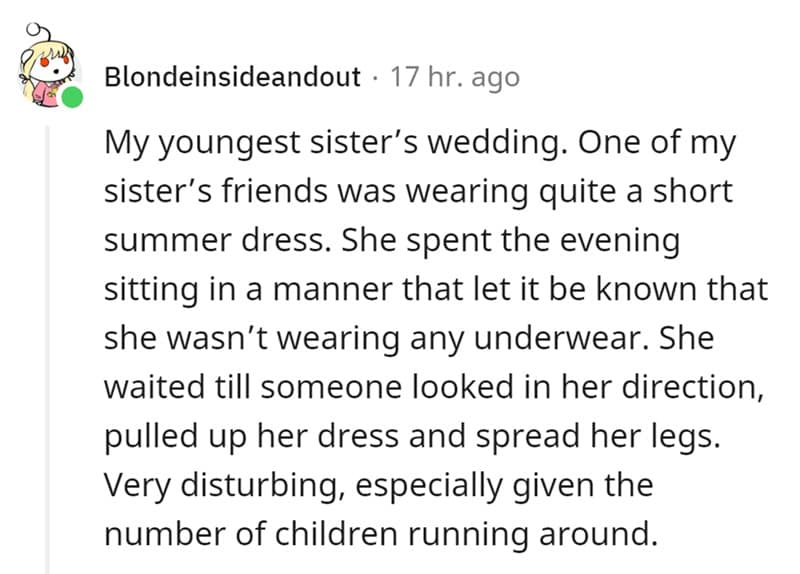Viewport: 800px width, 574px height.
Task: Click the '17 hr. ago' timestamp
Action: [454, 77]
